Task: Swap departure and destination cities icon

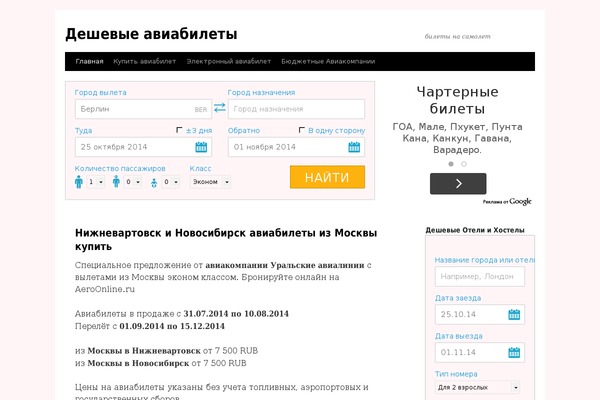Action: coord(220,108)
